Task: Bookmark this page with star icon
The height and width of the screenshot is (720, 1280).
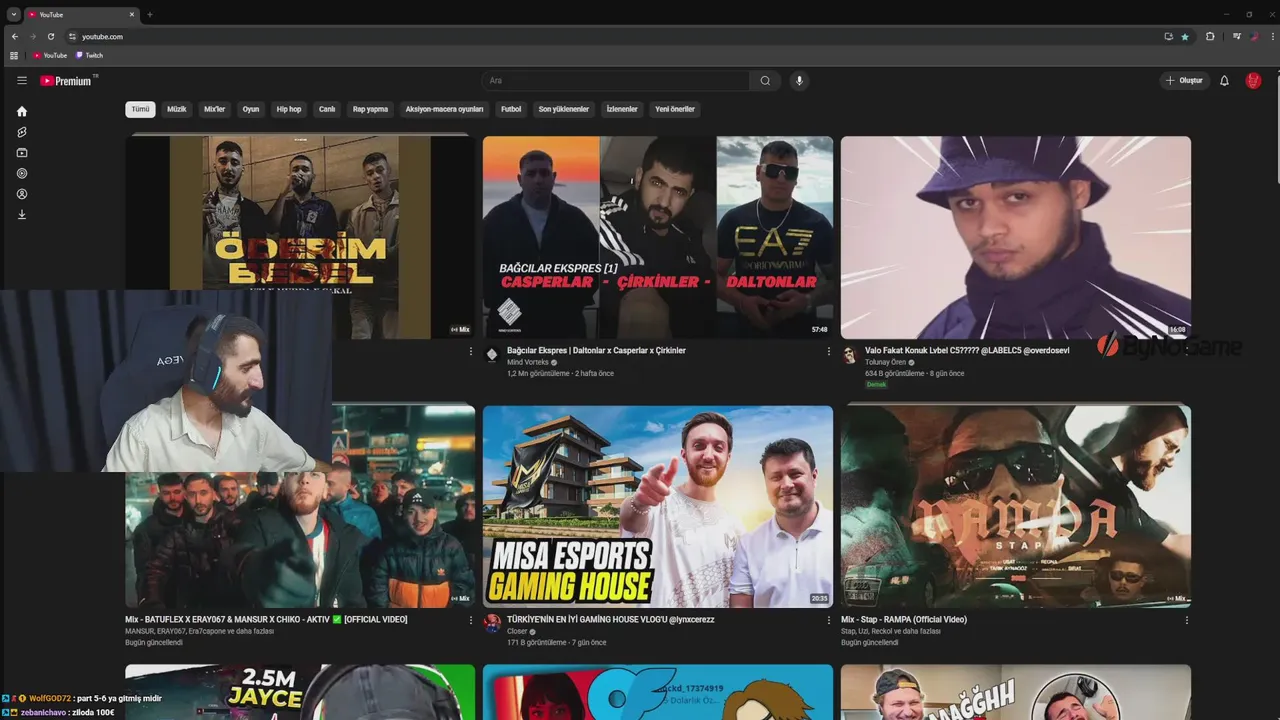Action: (1185, 36)
